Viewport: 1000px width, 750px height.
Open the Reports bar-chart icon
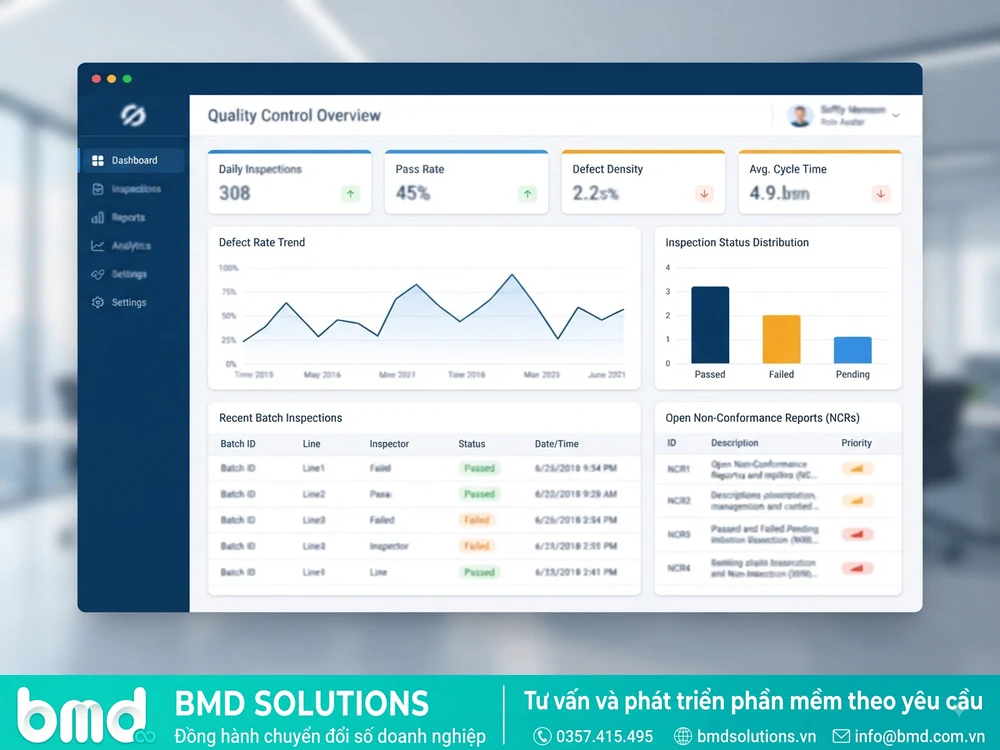(98, 217)
